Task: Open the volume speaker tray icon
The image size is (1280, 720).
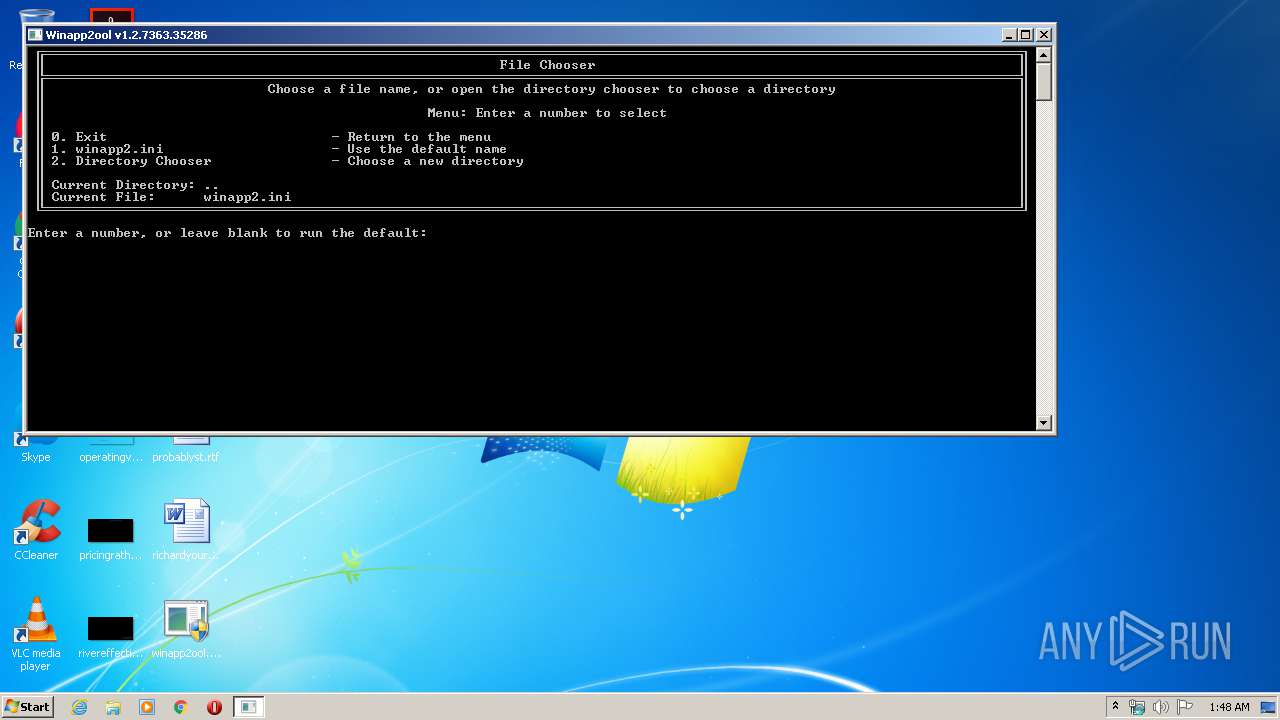Action: click(x=1161, y=707)
